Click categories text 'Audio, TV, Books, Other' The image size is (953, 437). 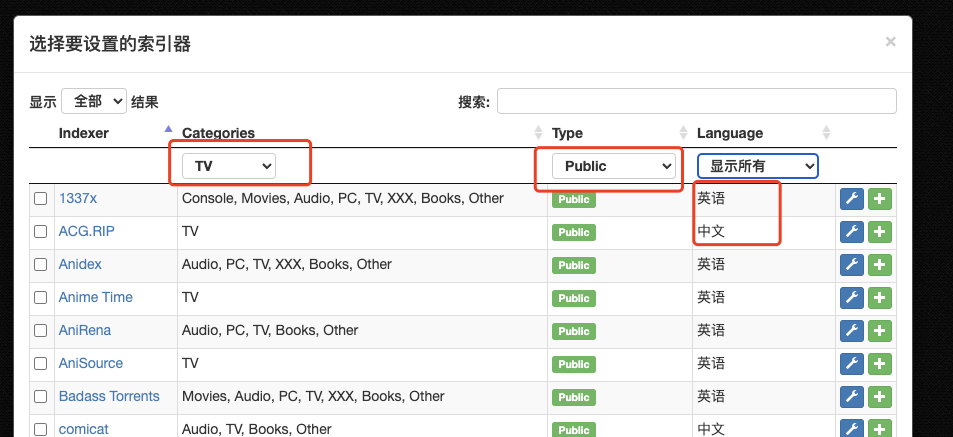[256, 429]
